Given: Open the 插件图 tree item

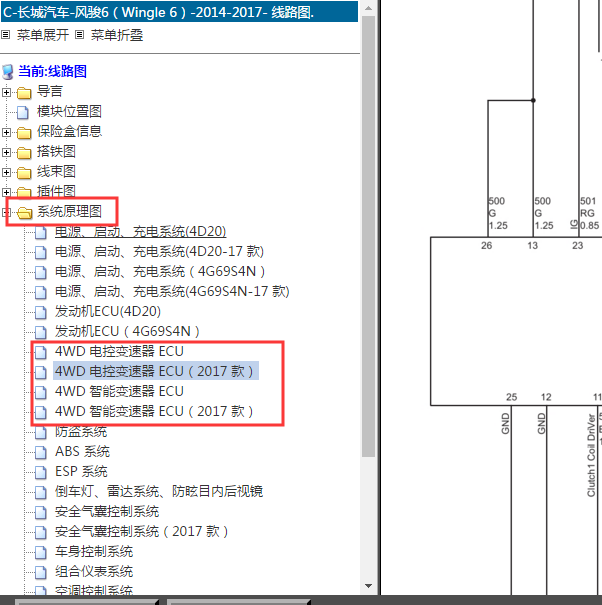Looking at the screenshot, I should pyautogui.click(x=56, y=191).
